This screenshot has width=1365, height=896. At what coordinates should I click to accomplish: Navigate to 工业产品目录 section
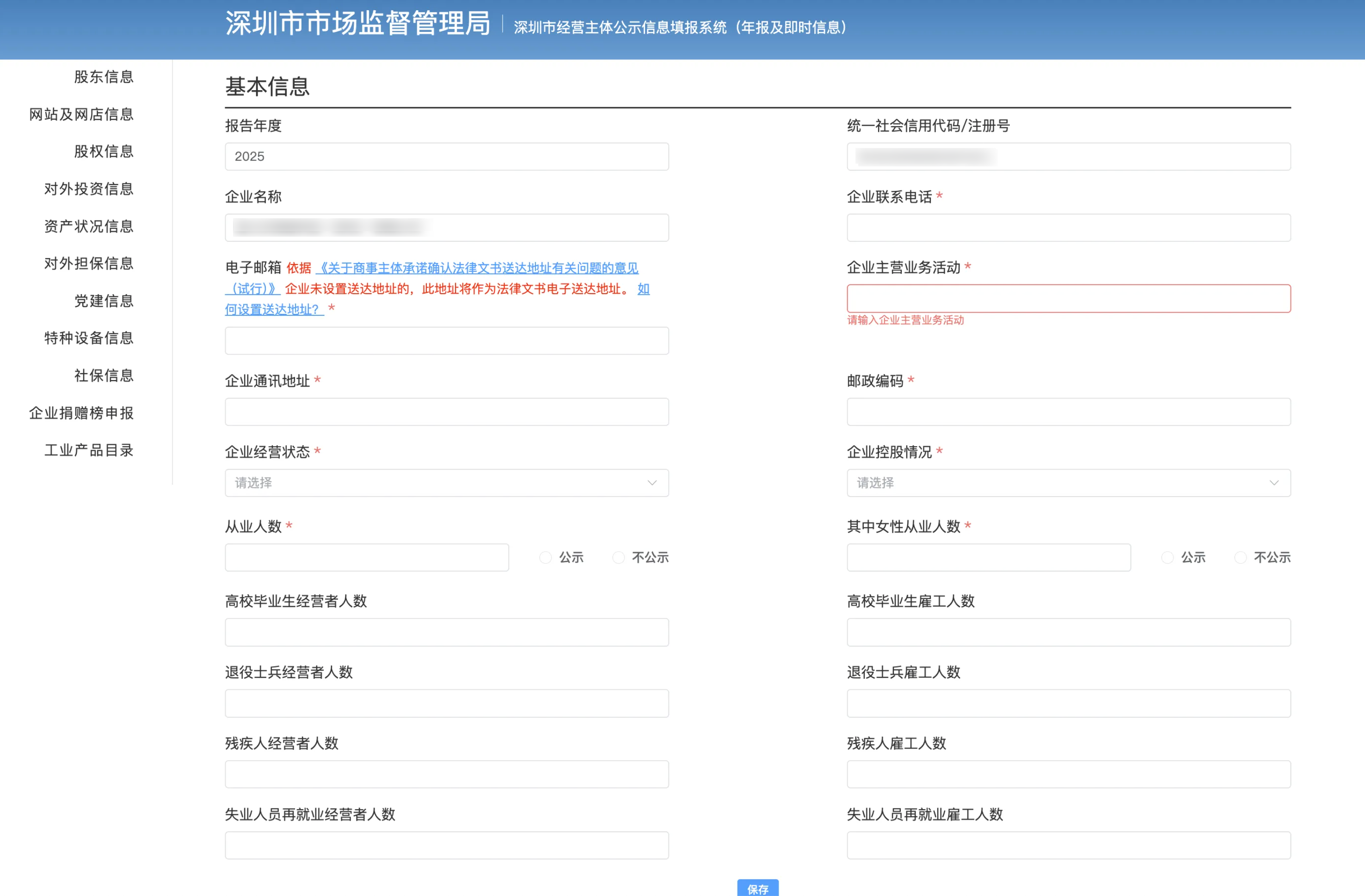(88, 450)
